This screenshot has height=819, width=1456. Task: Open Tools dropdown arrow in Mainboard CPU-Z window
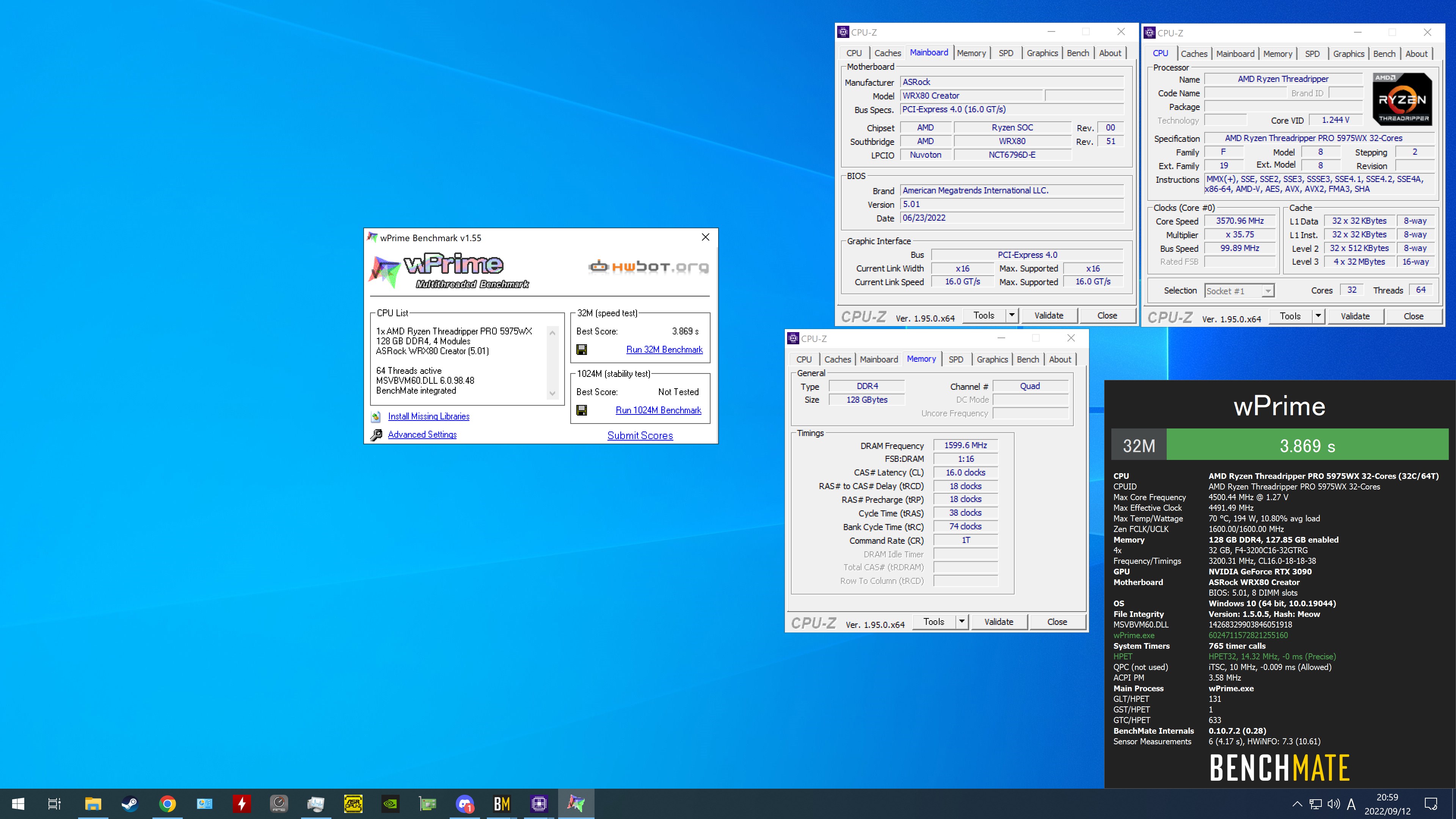pos(1012,315)
